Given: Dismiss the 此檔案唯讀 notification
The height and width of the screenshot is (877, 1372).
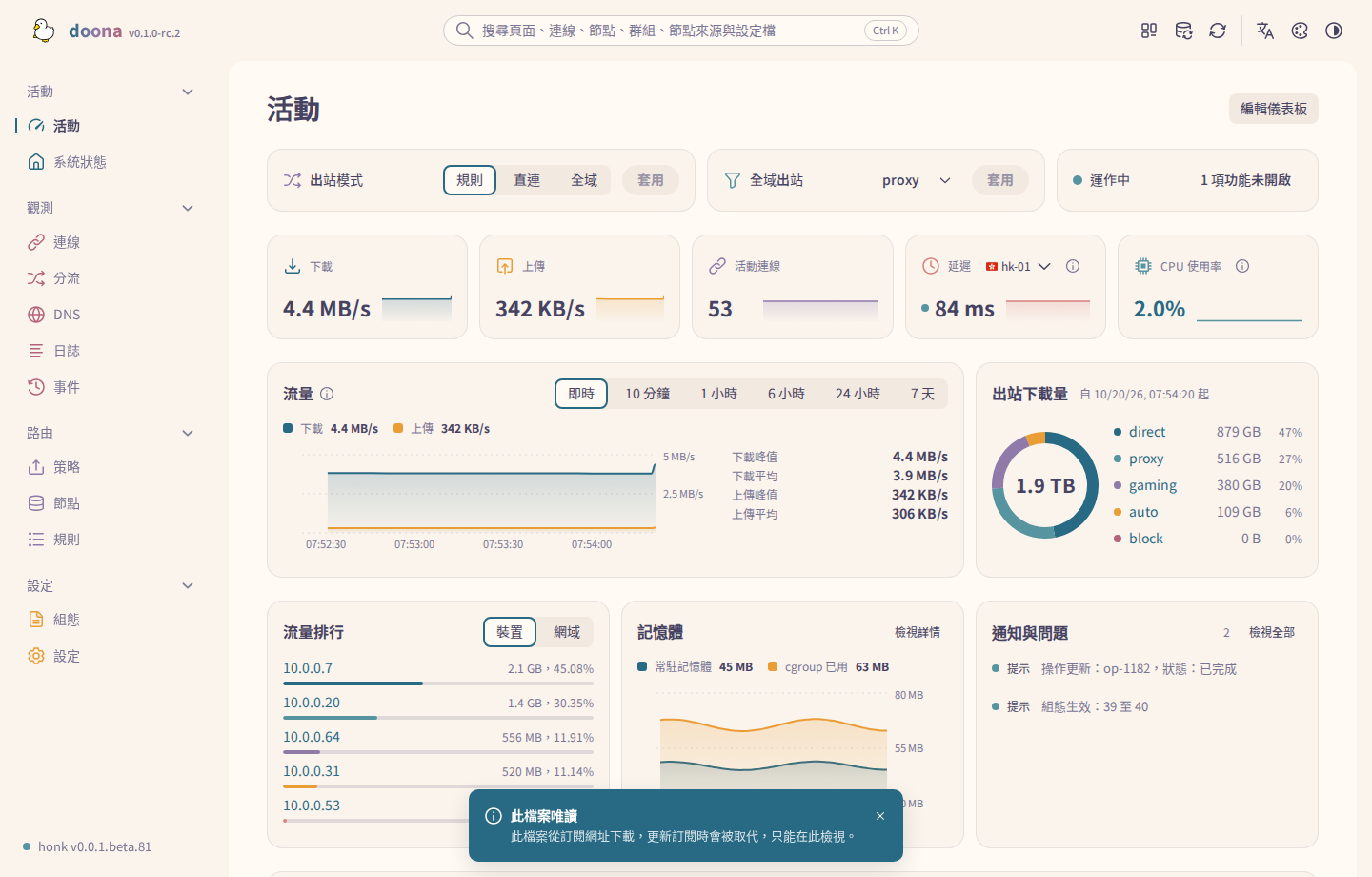Looking at the screenshot, I should (880, 816).
